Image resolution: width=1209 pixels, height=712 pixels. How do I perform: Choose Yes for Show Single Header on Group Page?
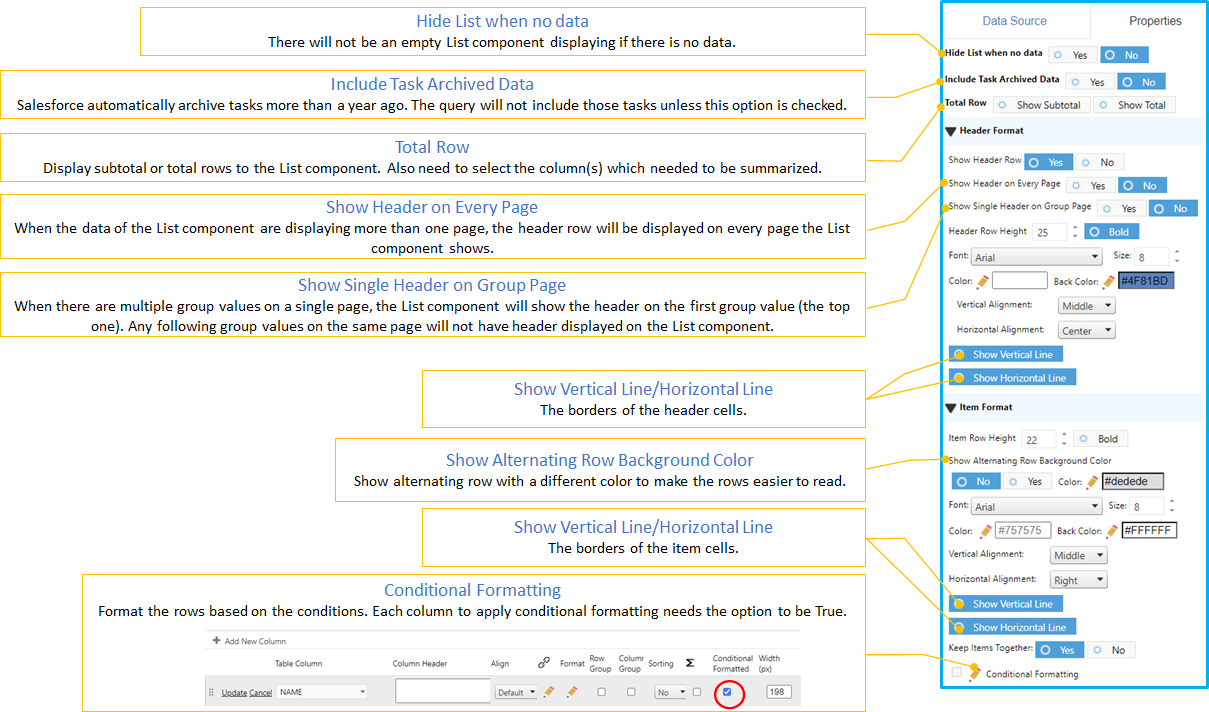[1121, 209]
